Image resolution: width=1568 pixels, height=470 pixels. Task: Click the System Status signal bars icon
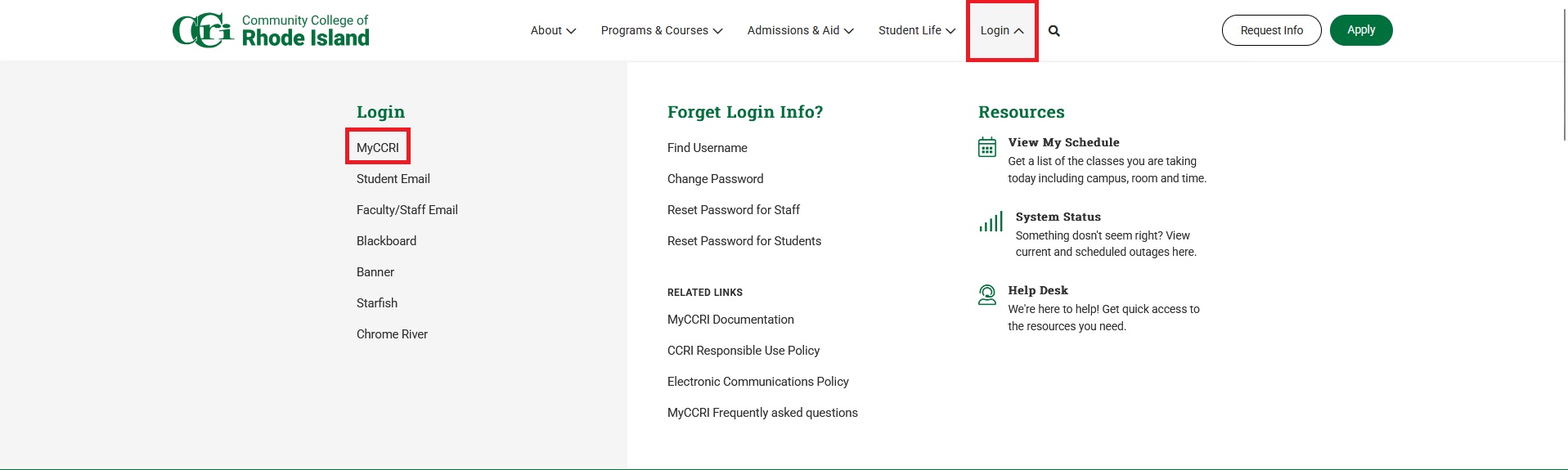(x=991, y=222)
